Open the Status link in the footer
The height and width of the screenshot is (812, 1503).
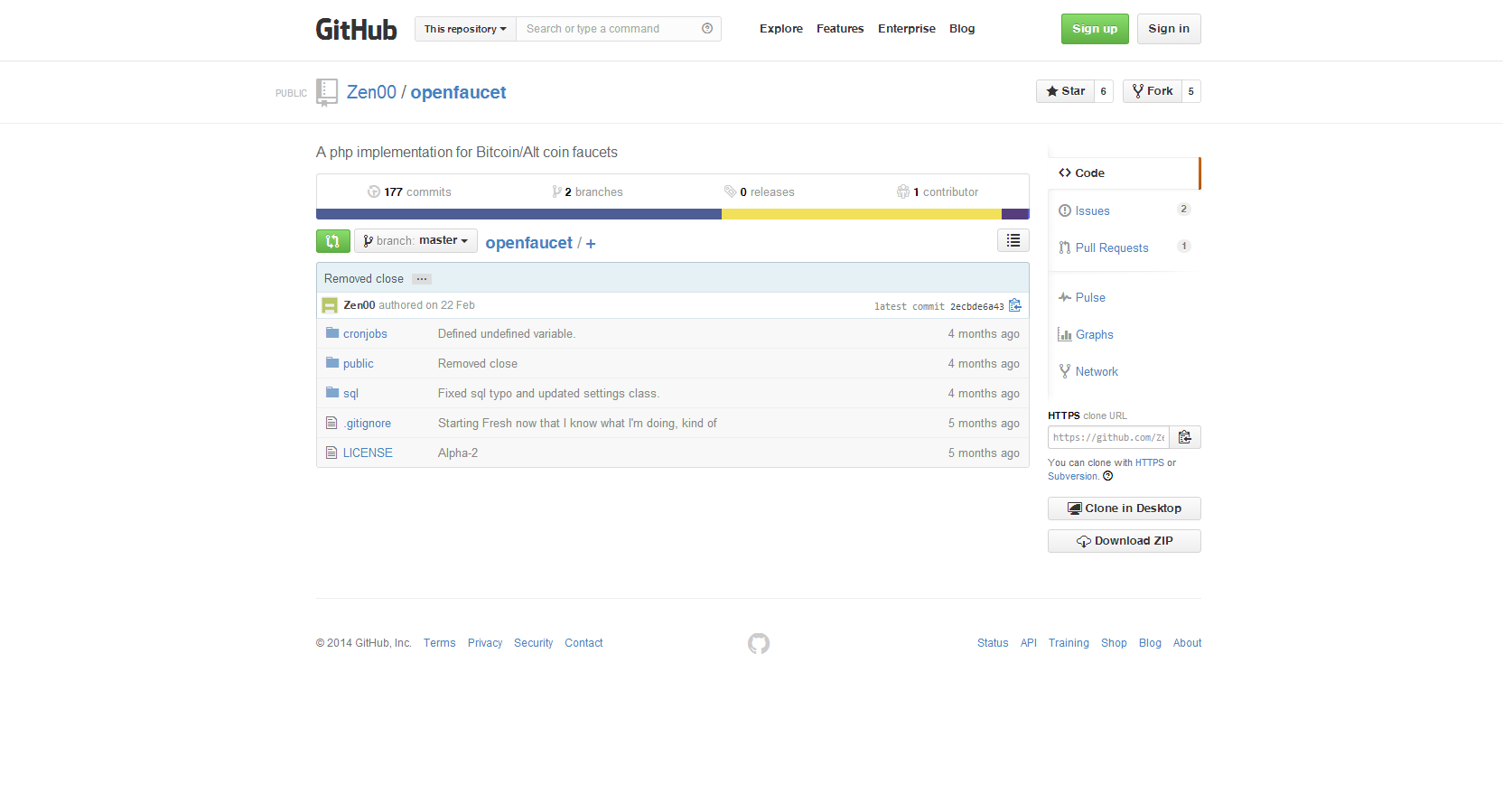[x=993, y=643]
